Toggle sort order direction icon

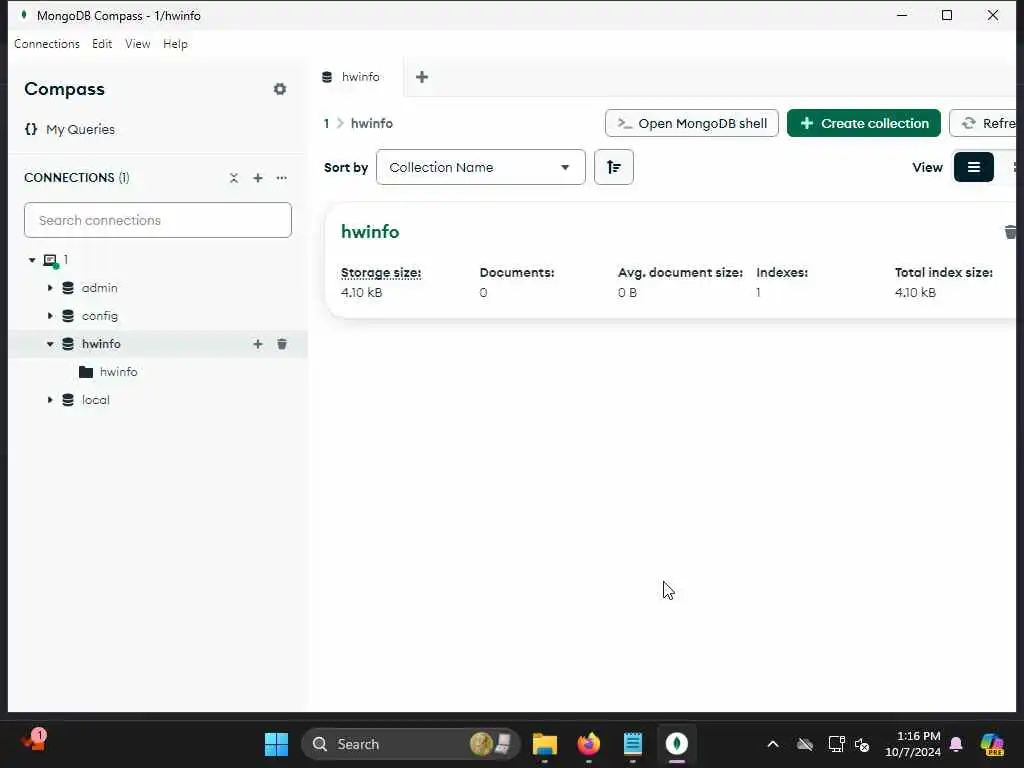(x=614, y=167)
